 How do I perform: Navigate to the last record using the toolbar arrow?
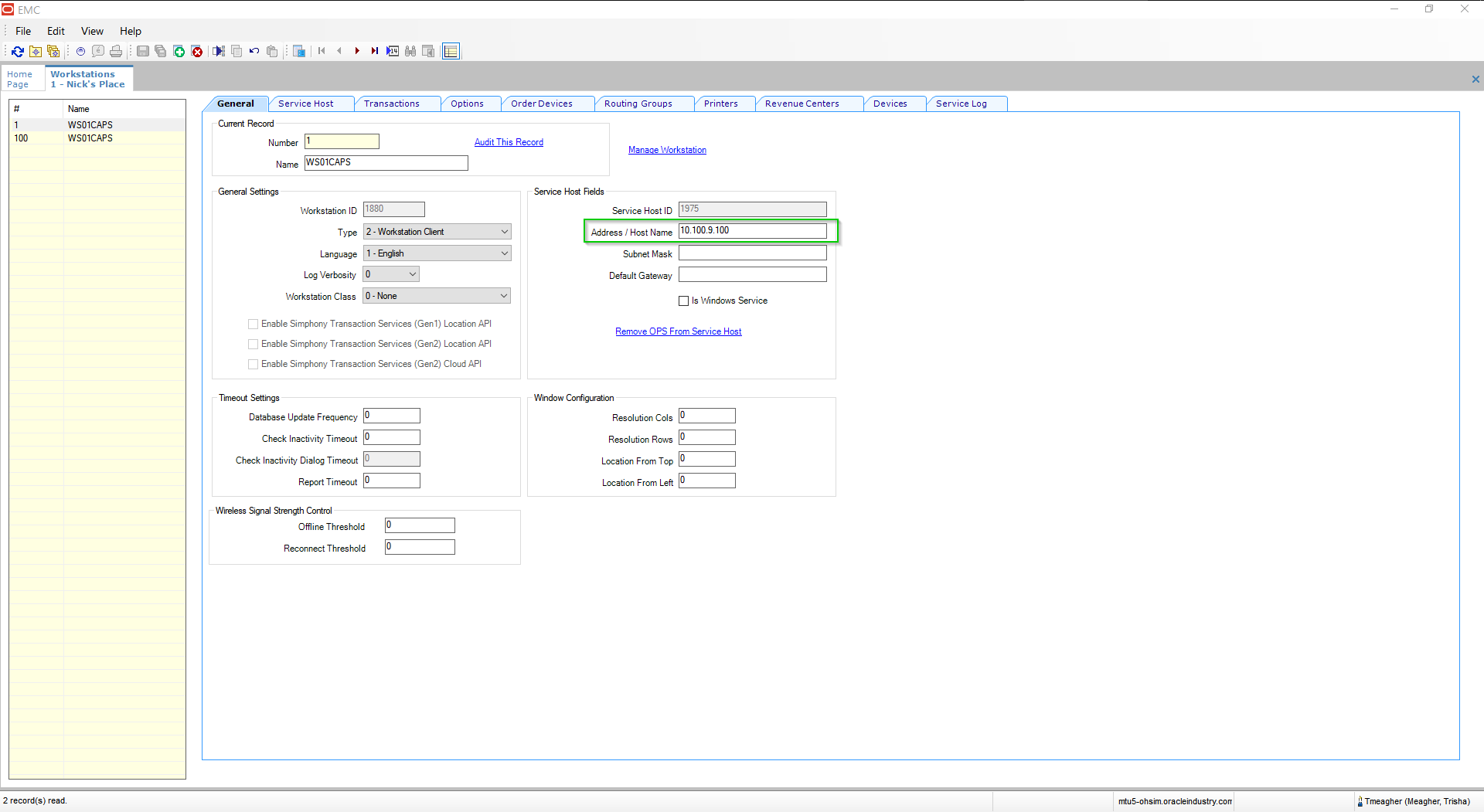[375, 51]
